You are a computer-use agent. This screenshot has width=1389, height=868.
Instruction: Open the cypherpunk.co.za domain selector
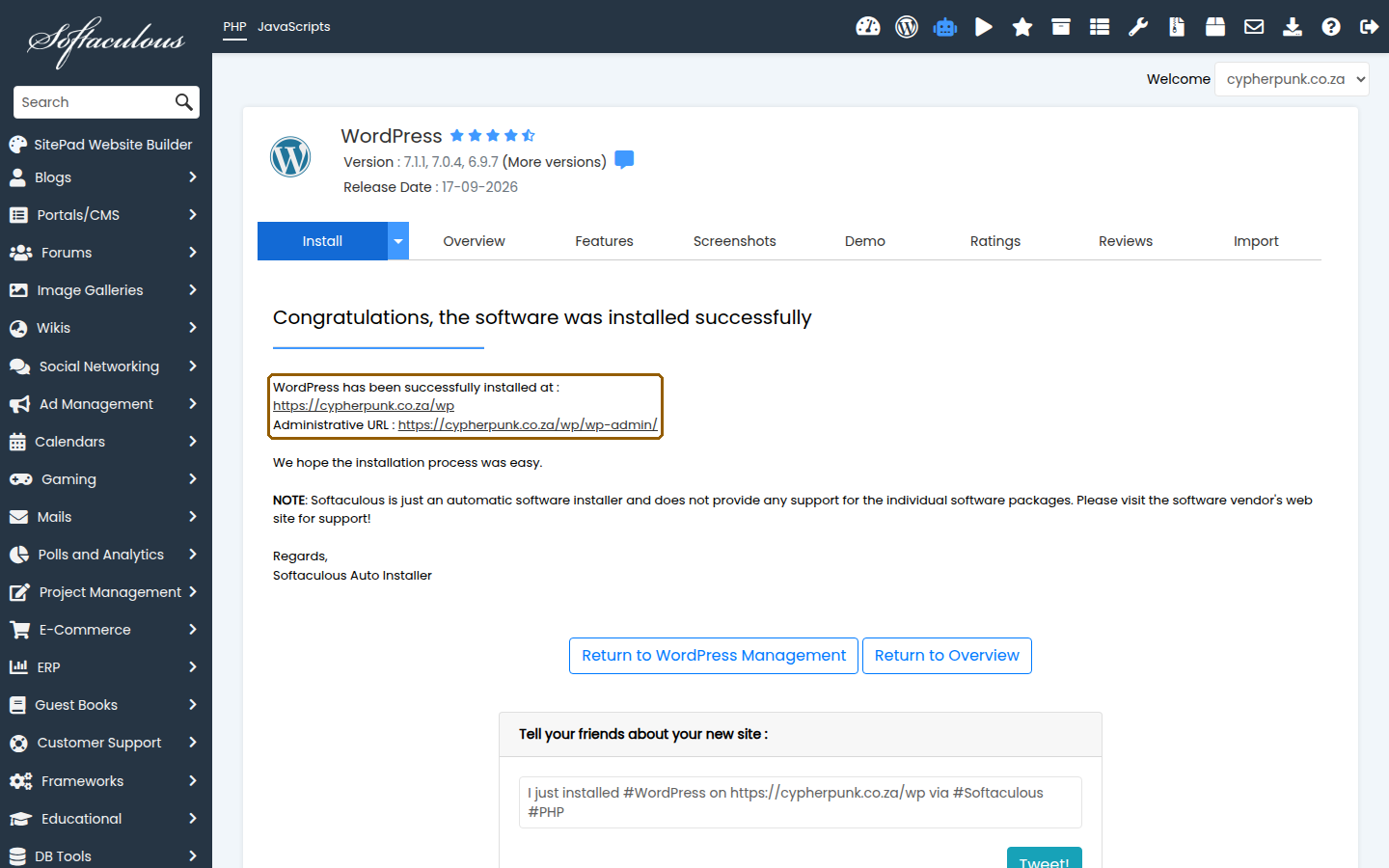coord(1292,79)
